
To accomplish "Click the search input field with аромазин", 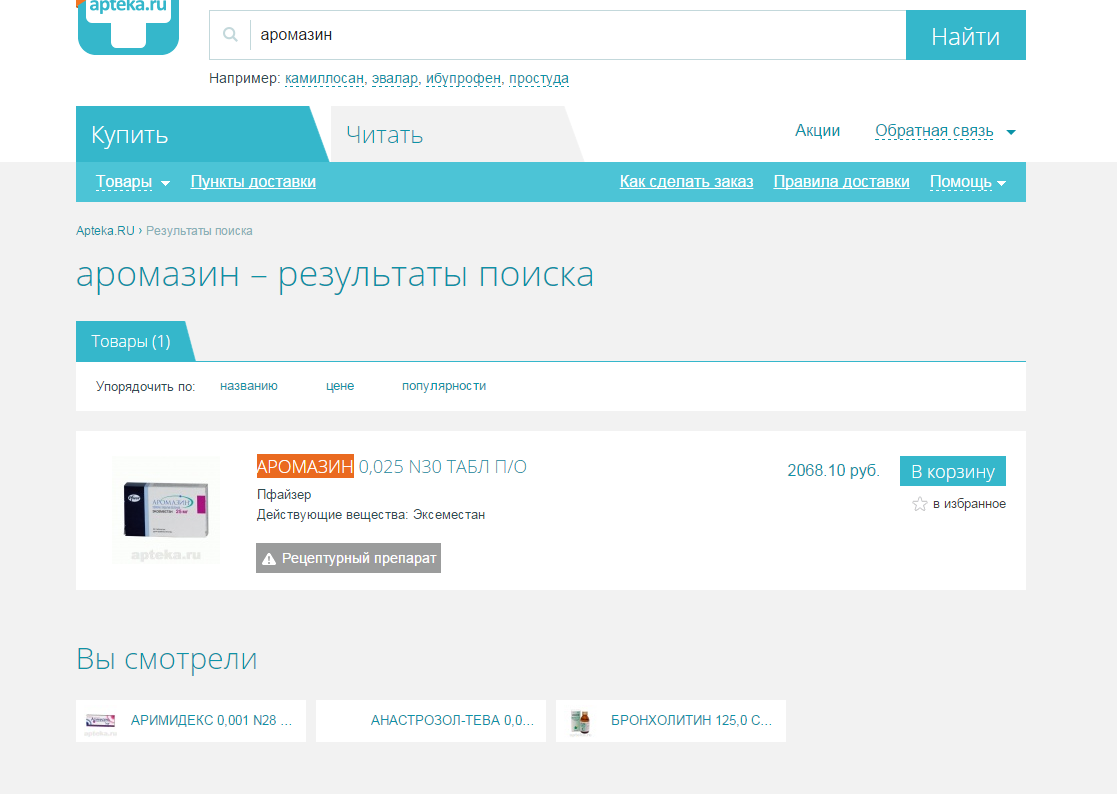I will (x=557, y=35).
